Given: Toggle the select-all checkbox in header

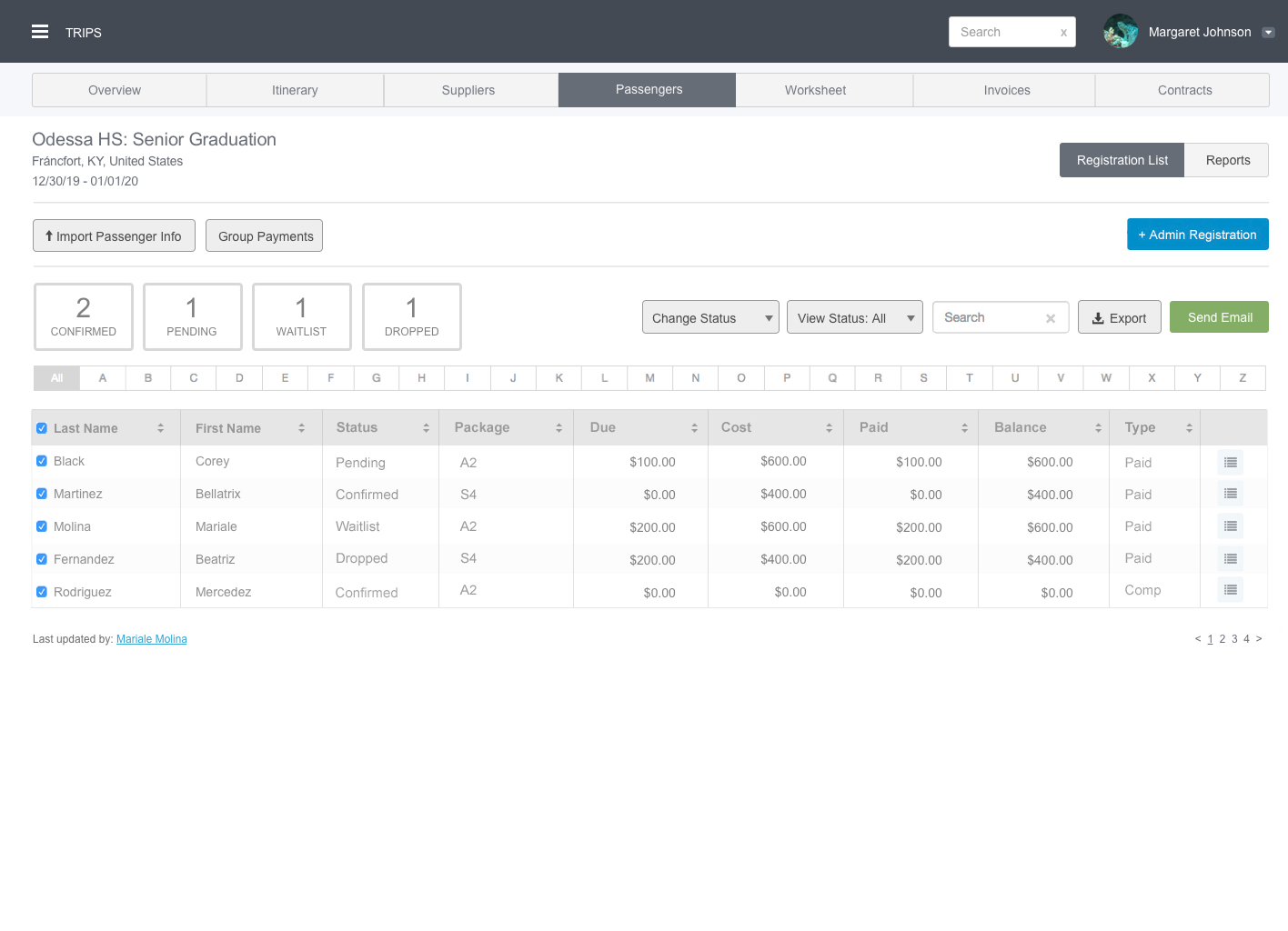Looking at the screenshot, I should click(x=42, y=428).
